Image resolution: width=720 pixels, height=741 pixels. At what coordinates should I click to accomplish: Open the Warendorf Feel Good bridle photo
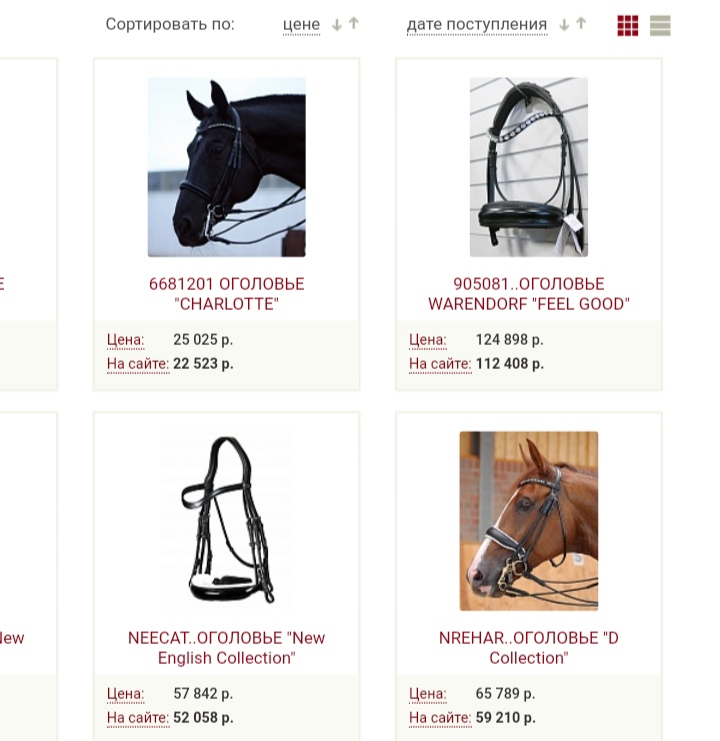click(x=529, y=167)
